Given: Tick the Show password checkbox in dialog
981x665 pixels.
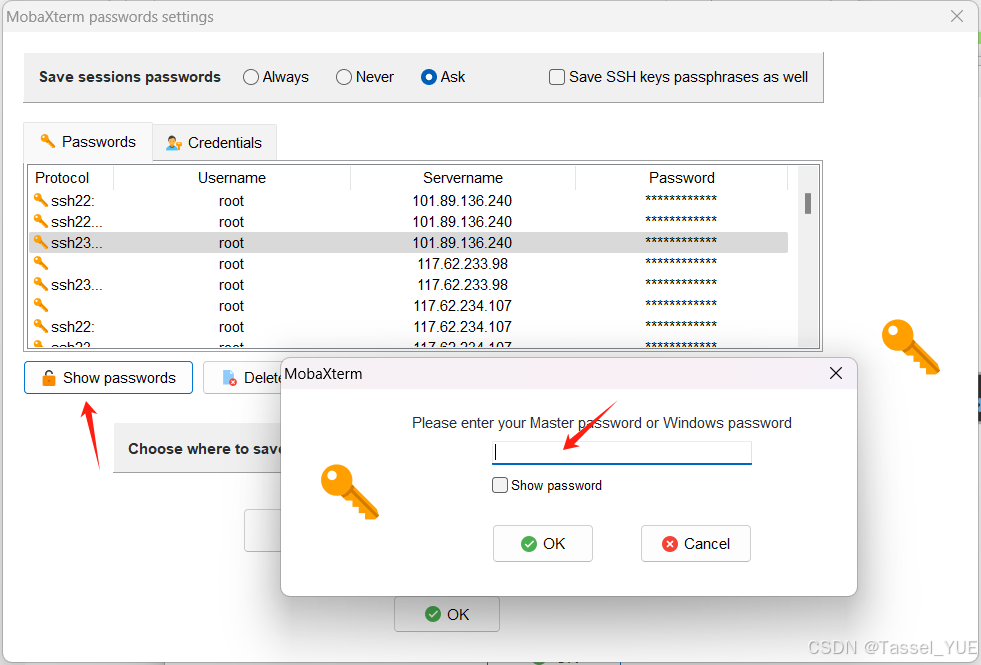Looking at the screenshot, I should [x=499, y=485].
